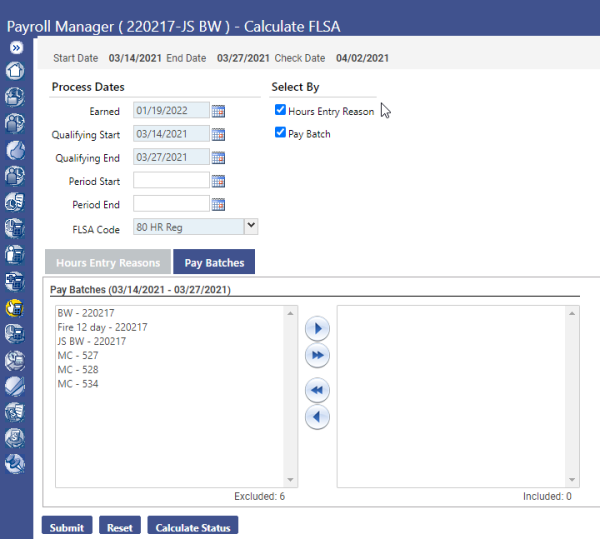Click the home icon in the sidebar

click(x=16, y=71)
